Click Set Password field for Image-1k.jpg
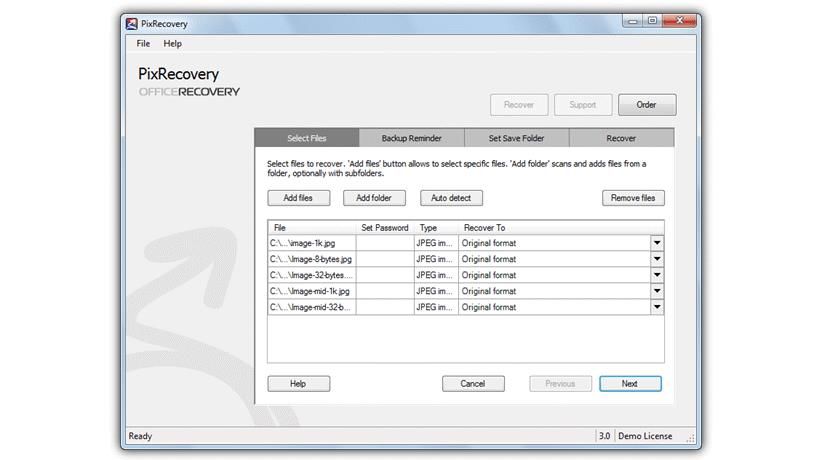The image size is (830, 460). pyautogui.click(x=384, y=243)
